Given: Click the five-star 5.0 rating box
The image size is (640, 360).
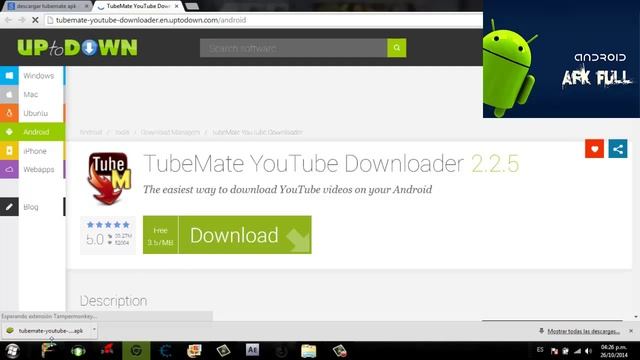Looking at the screenshot, I should pyautogui.click(x=108, y=235).
